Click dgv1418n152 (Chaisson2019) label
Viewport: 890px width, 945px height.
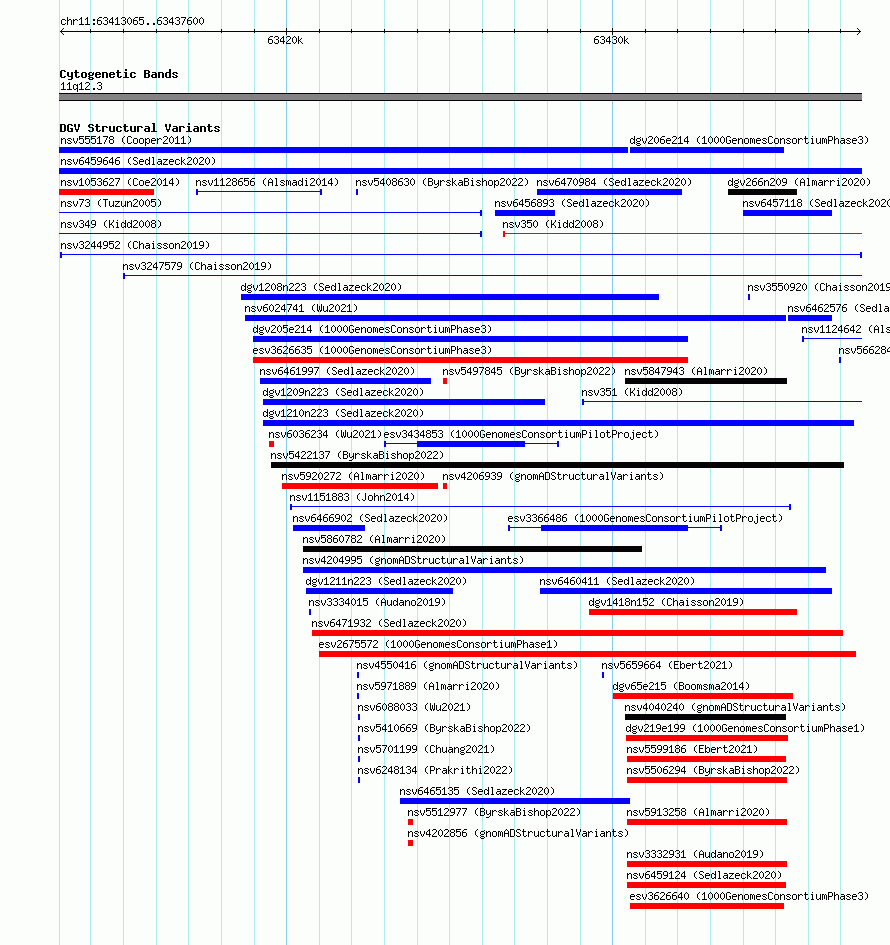(x=666, y=603)
